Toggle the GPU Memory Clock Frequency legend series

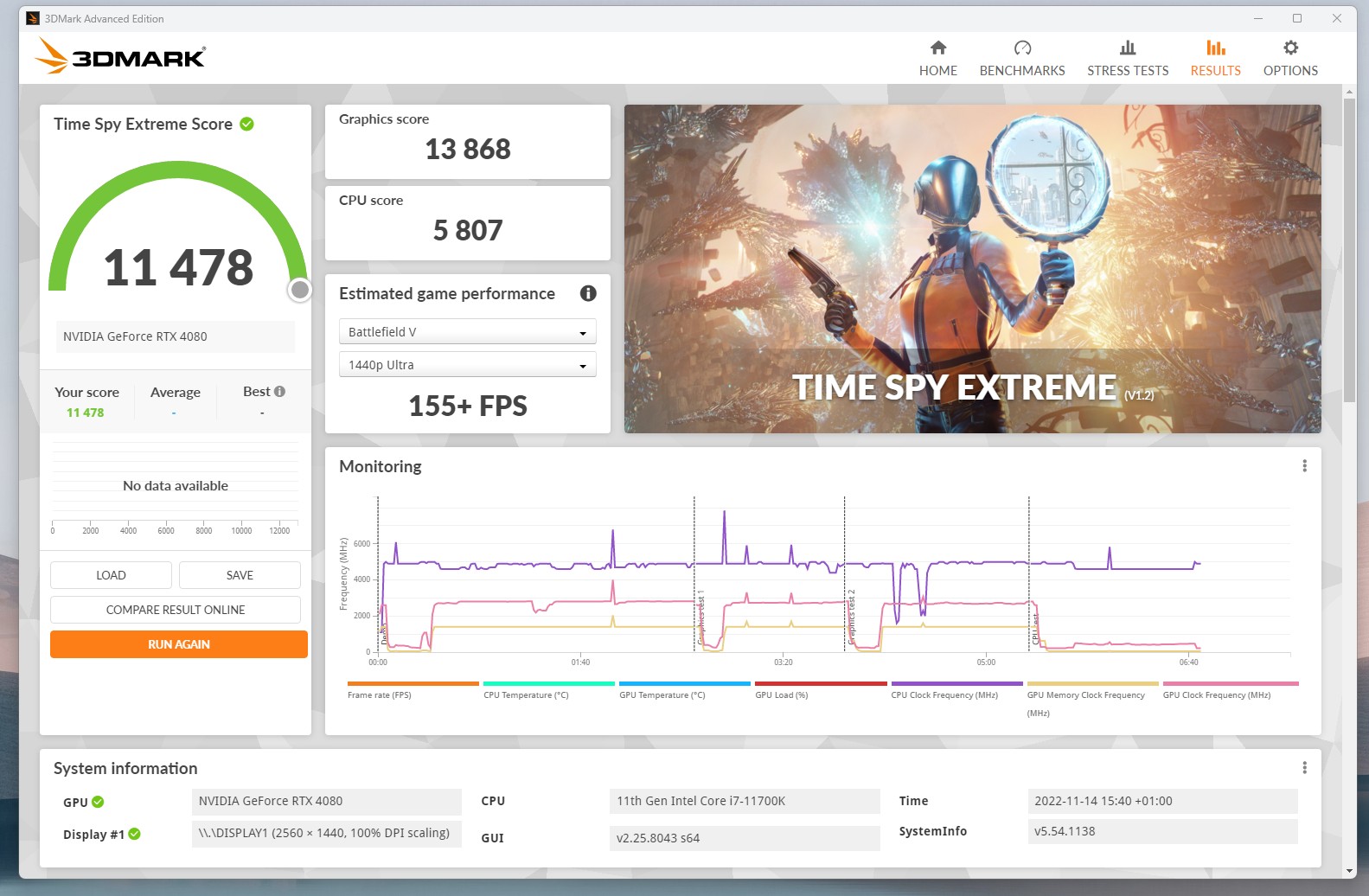point(1092,699)
